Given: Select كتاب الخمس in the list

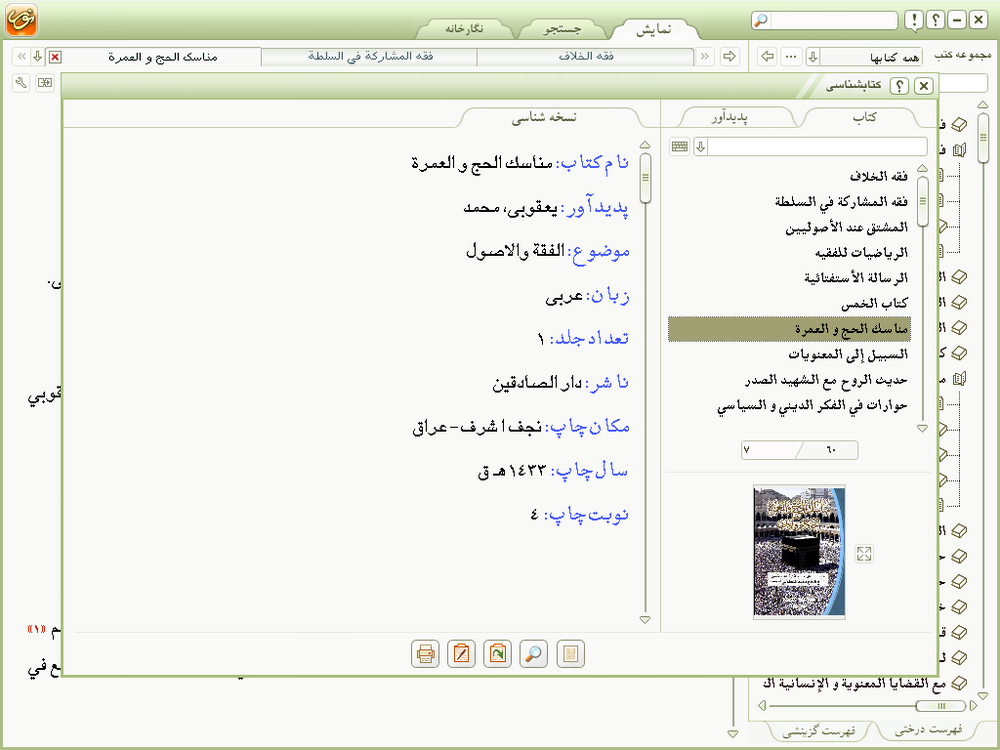Looking at the screenshot, I should (x=790, y=304).
